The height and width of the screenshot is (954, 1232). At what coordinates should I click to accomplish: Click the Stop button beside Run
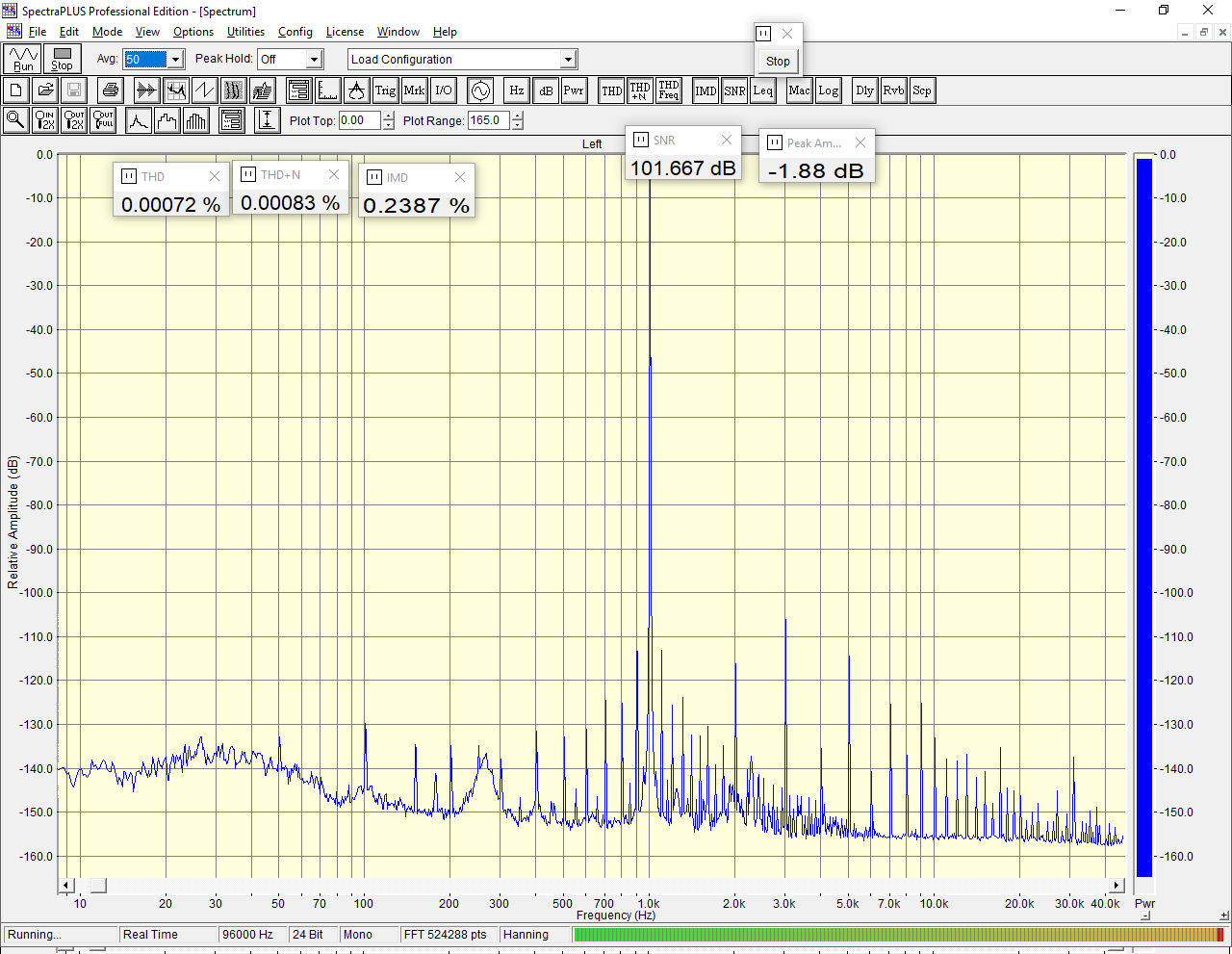(x=62, y=59)
